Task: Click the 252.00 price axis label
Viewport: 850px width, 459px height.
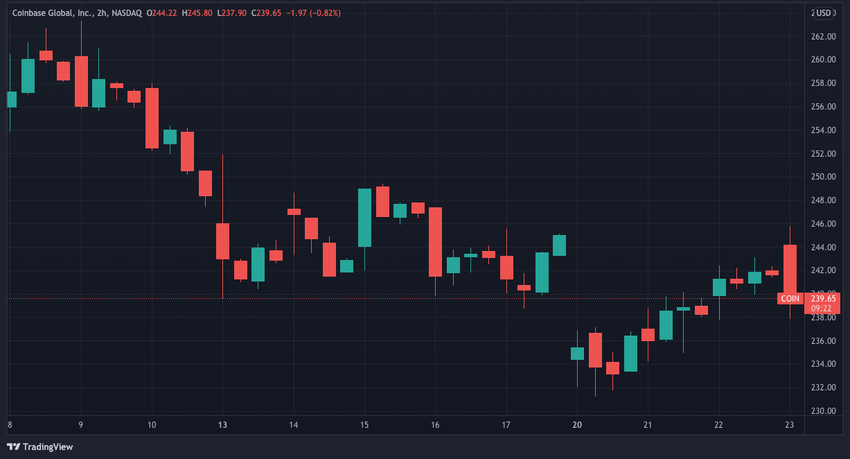Action: 823,153
